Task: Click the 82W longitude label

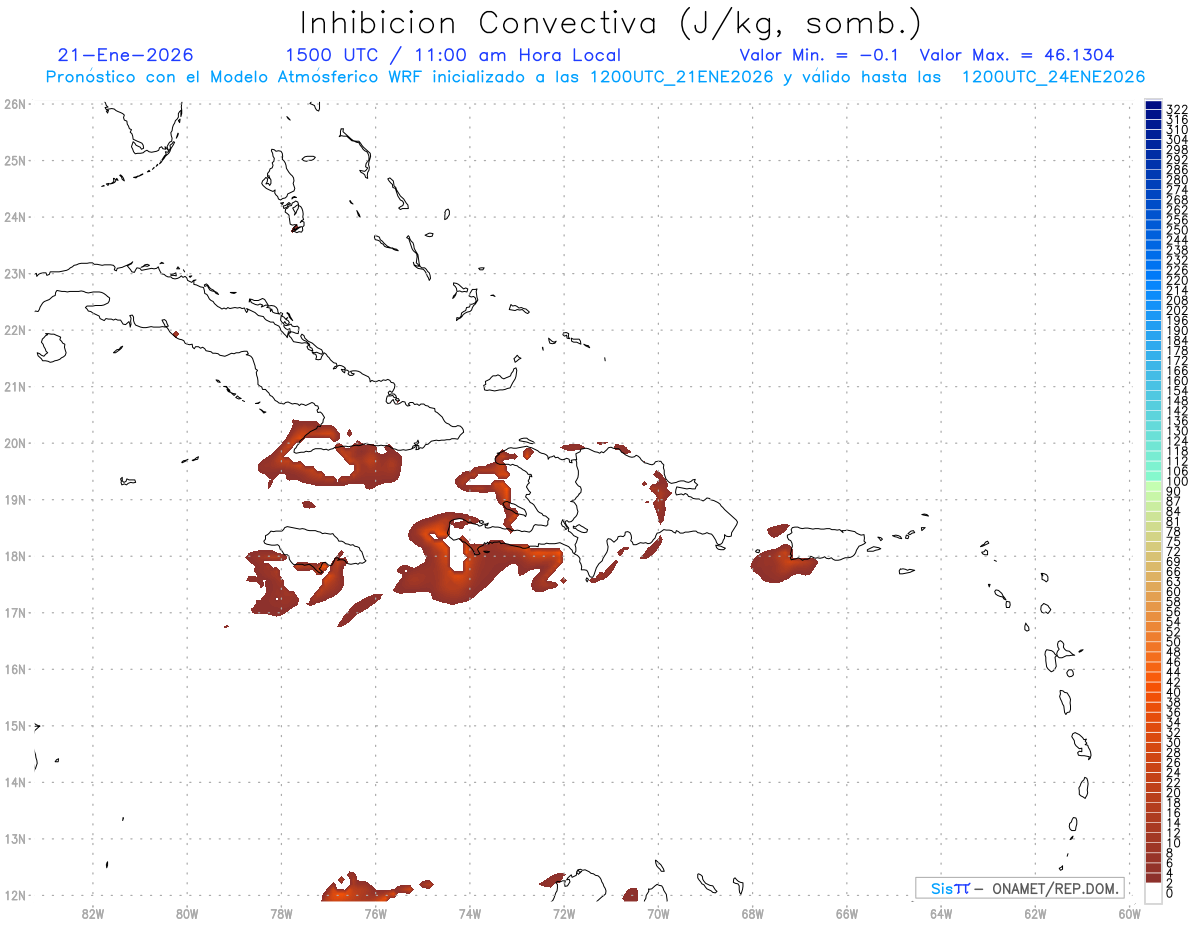Action: click(93, 912)
